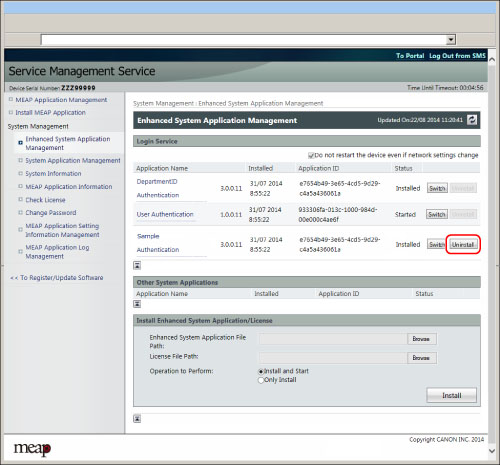
Task: Click the back-to-top icon under Other System Applications
Action: tap(137, 304)
